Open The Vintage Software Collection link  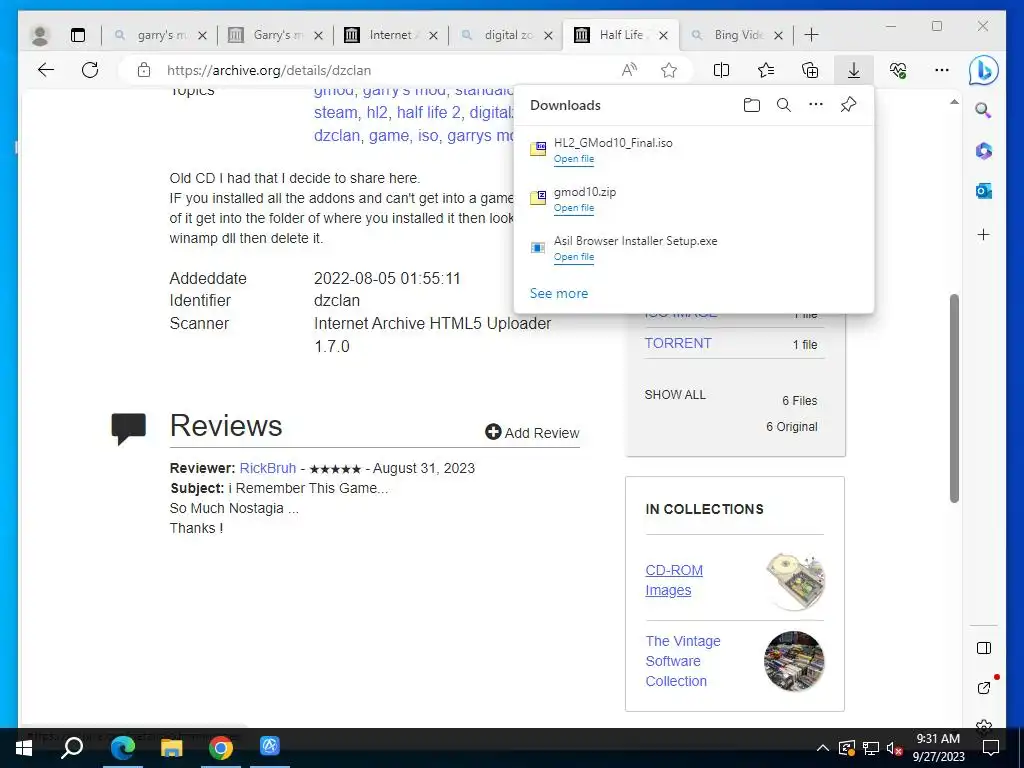(x=682, y=661)
